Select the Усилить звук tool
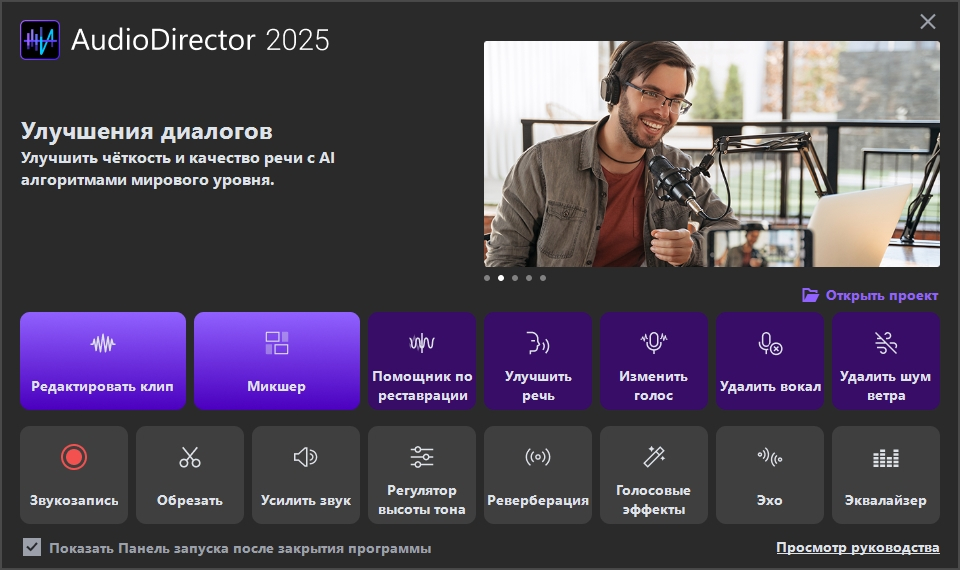 306,475
